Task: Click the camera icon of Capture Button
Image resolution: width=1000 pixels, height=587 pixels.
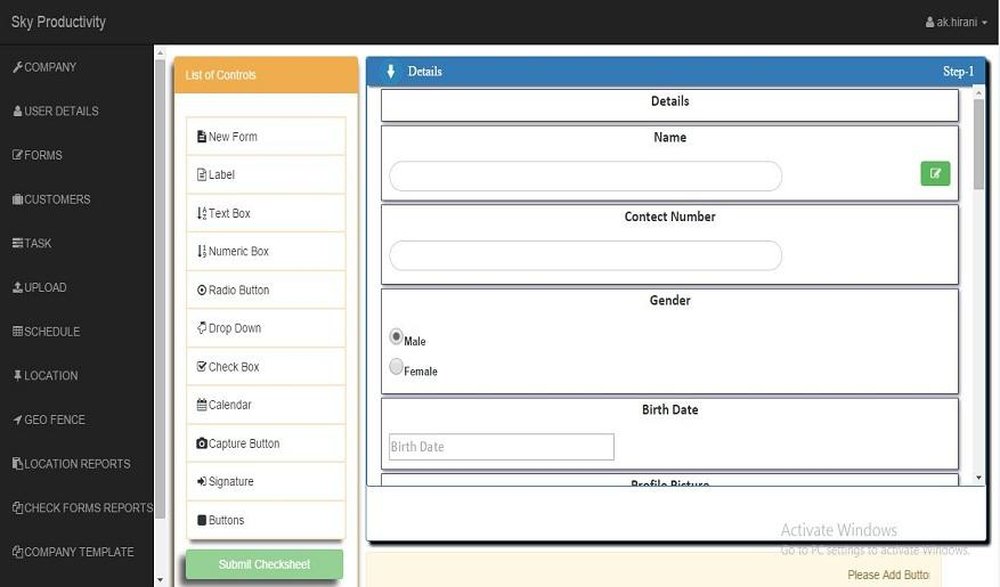Action: click(x=202, y=443)
